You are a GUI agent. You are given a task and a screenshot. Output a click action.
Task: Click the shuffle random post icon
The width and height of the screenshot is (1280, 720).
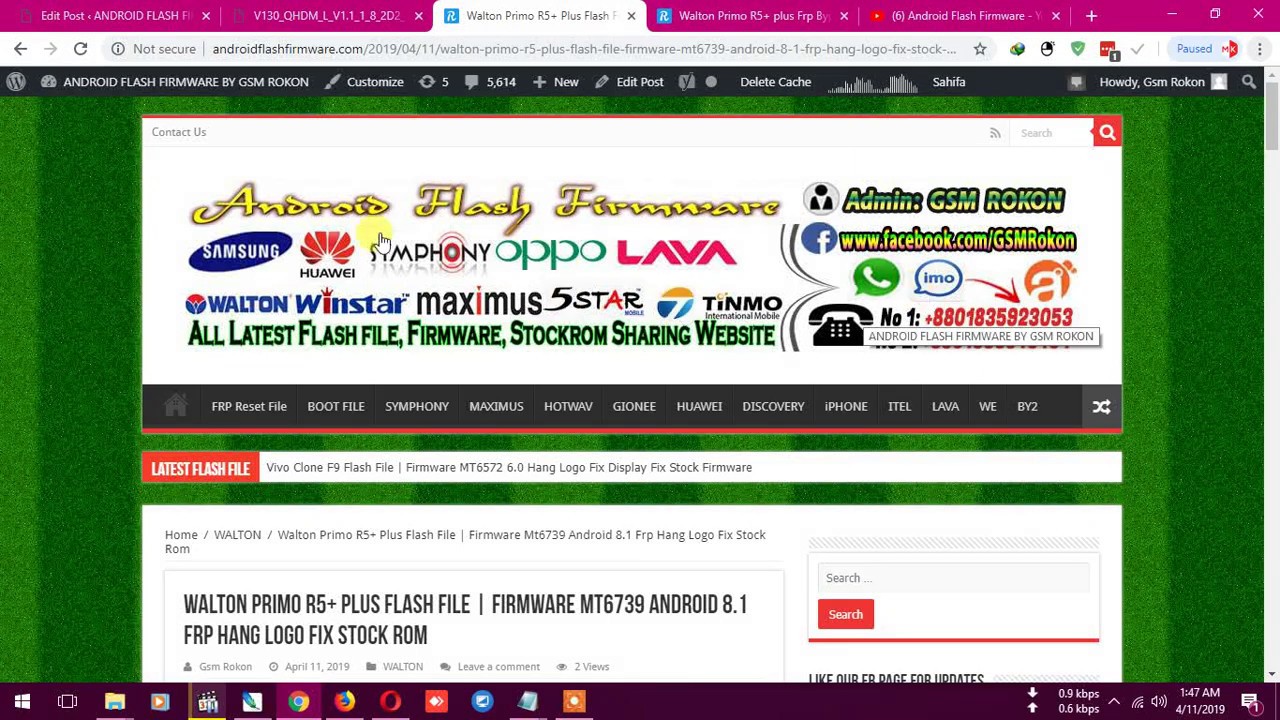1101,406
